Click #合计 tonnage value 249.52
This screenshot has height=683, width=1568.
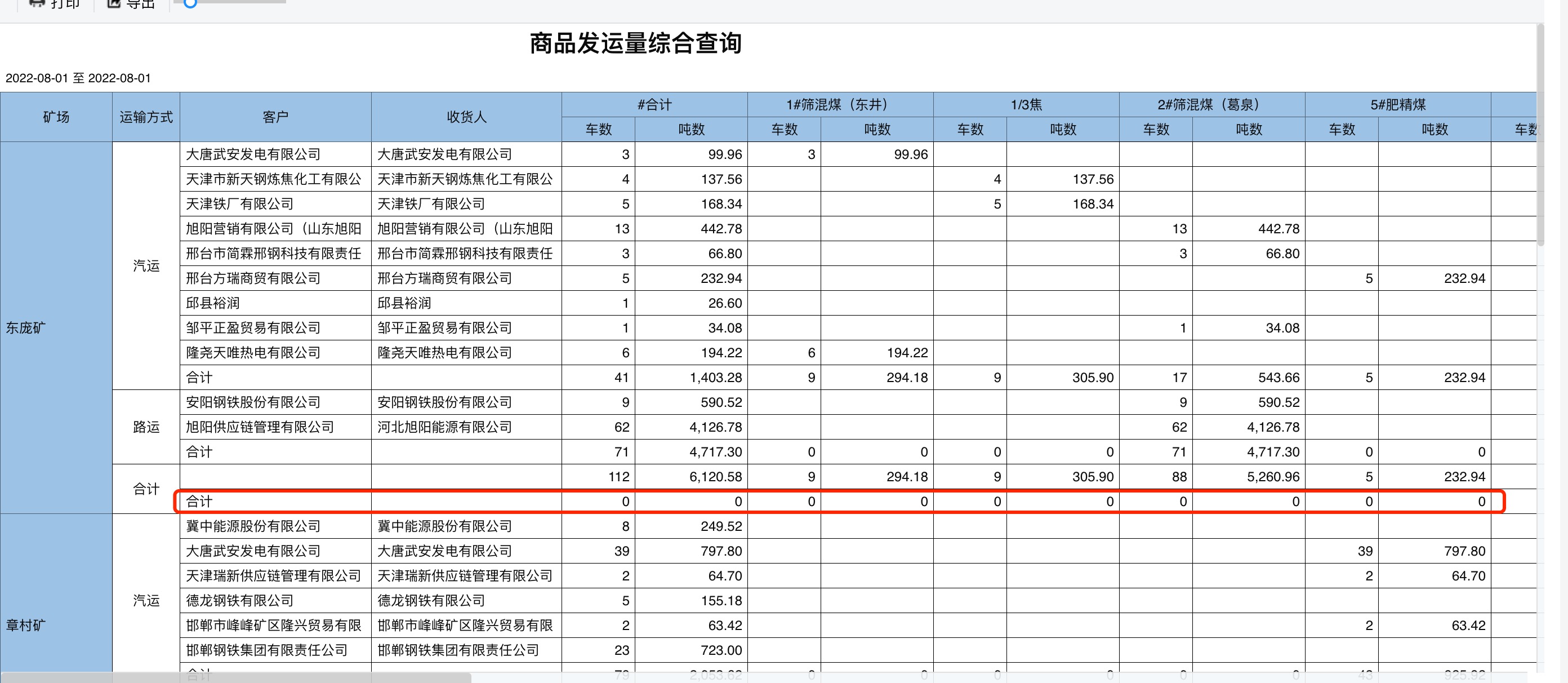coord(721,526)
